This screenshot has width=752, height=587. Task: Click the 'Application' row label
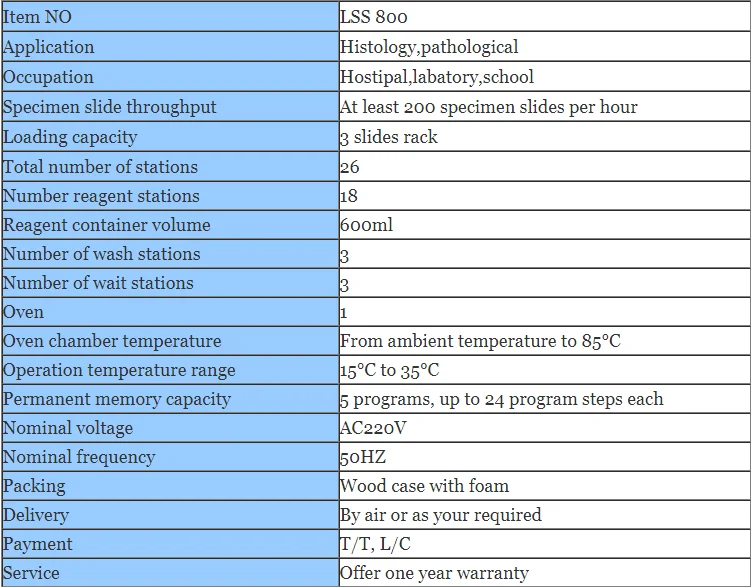pos(48,47)
